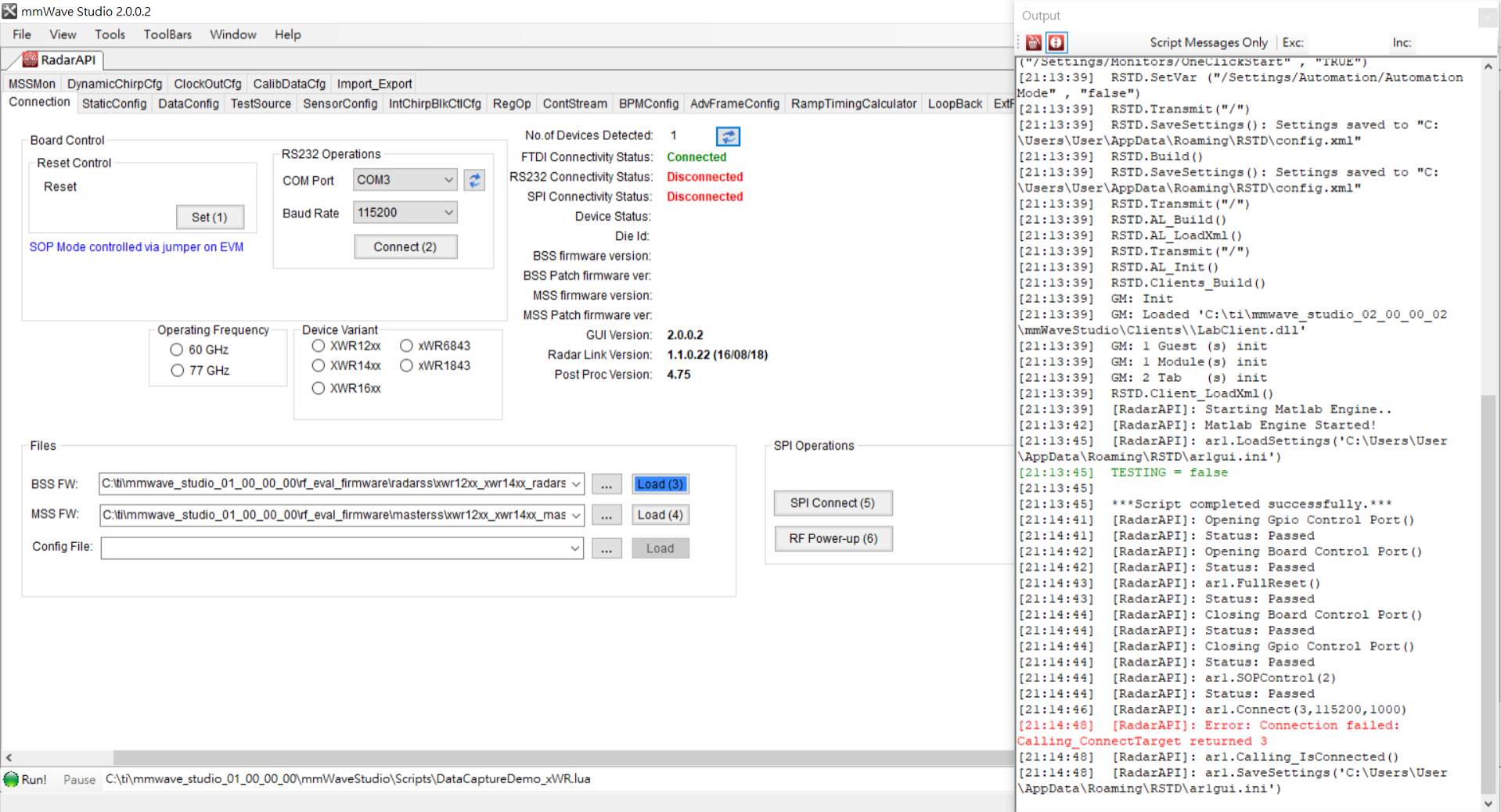Open the Window menu
This screenshot has height=812, width=1501.
(x=233, y=34)
